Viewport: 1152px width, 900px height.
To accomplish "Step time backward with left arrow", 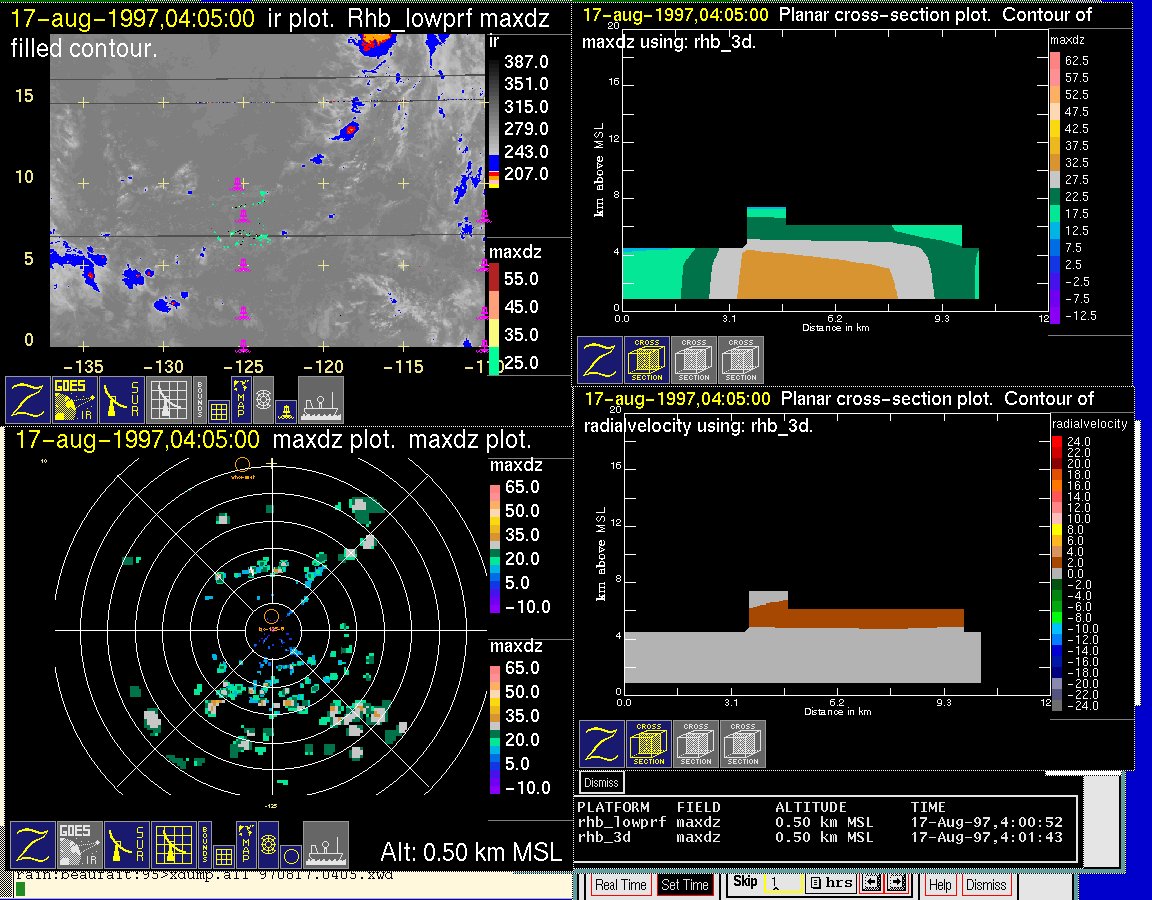I will tap(872, 883).
